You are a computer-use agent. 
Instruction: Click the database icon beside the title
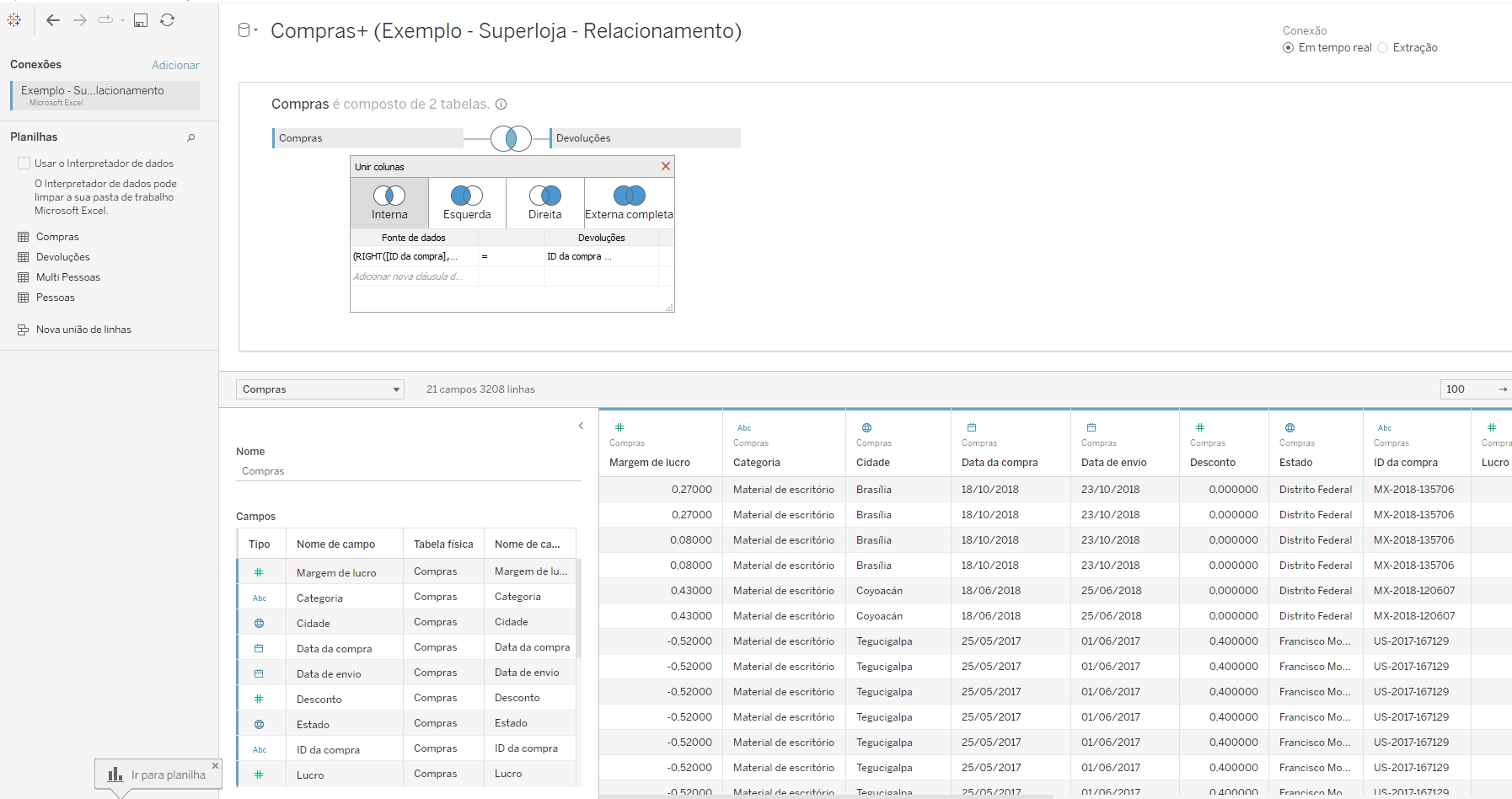click(244, 30)
